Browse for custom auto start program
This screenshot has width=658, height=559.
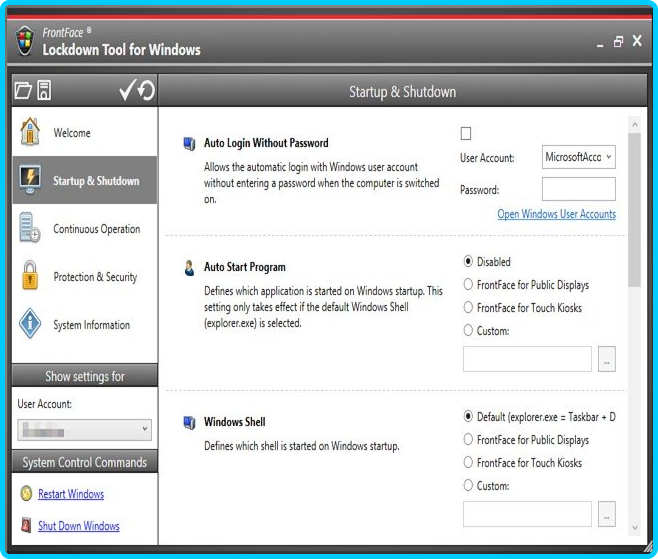click(x=606, y=359)
